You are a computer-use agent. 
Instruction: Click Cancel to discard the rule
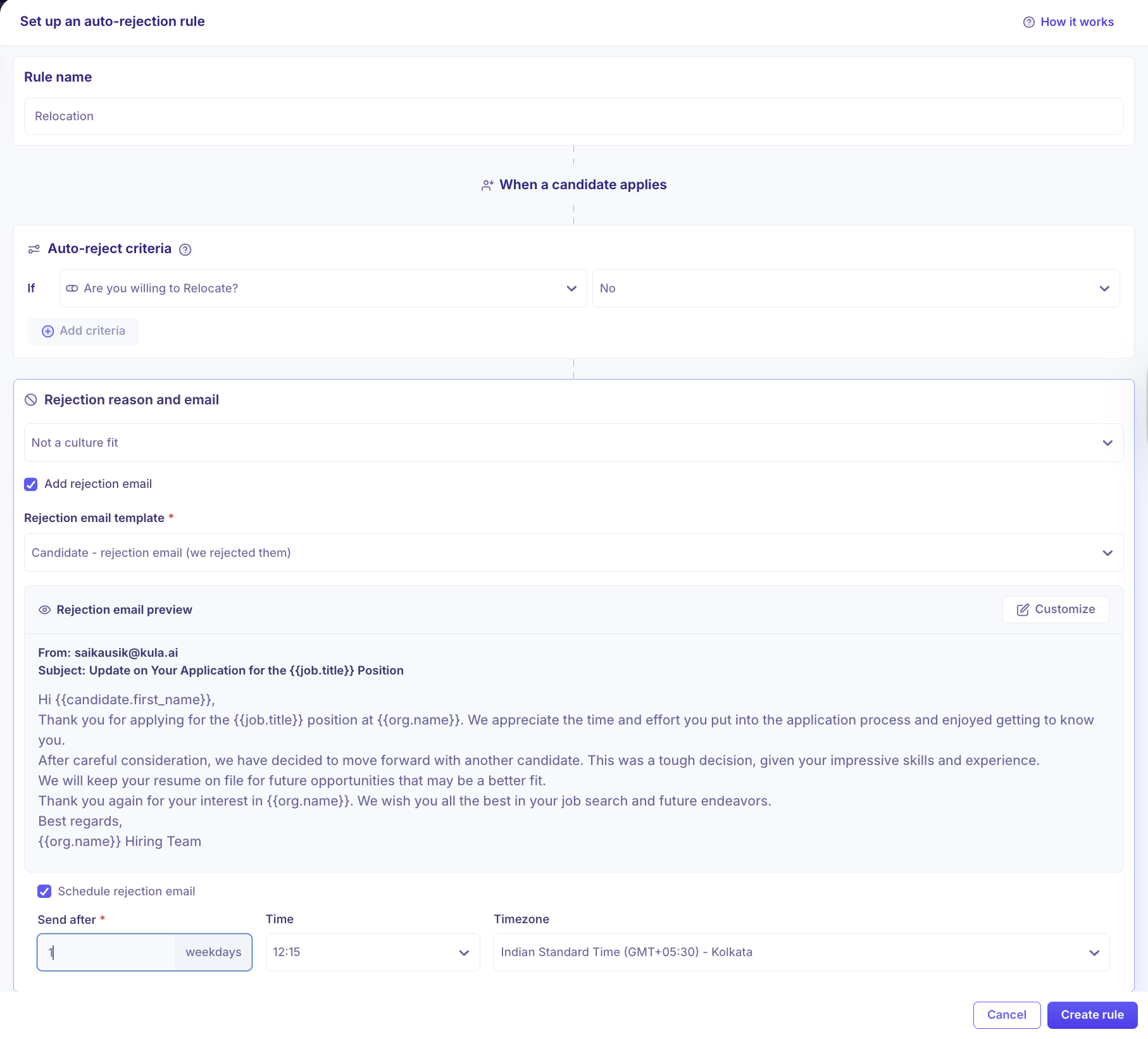pyautogui.click(x=1006, y=1015)
